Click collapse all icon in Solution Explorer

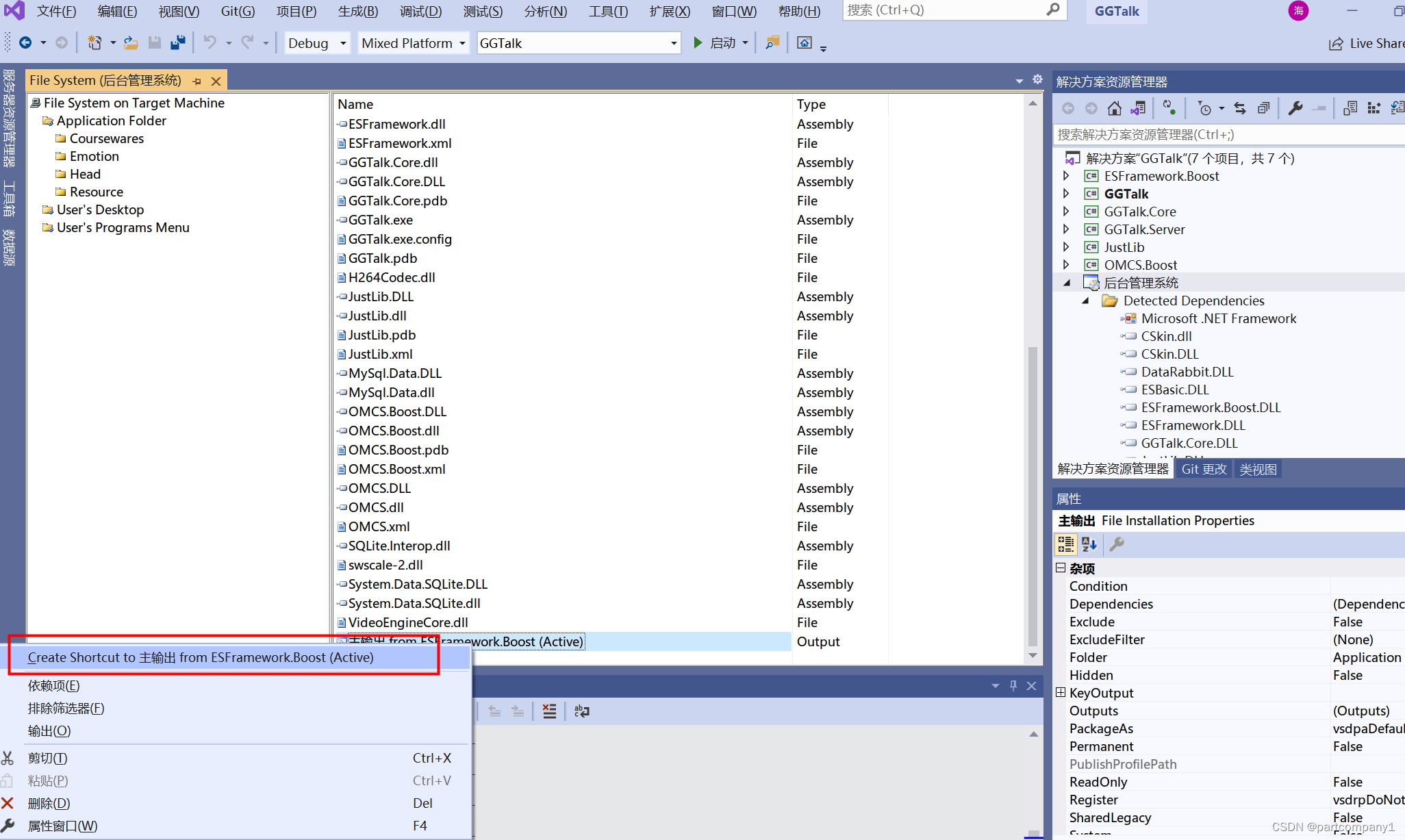1263,108
